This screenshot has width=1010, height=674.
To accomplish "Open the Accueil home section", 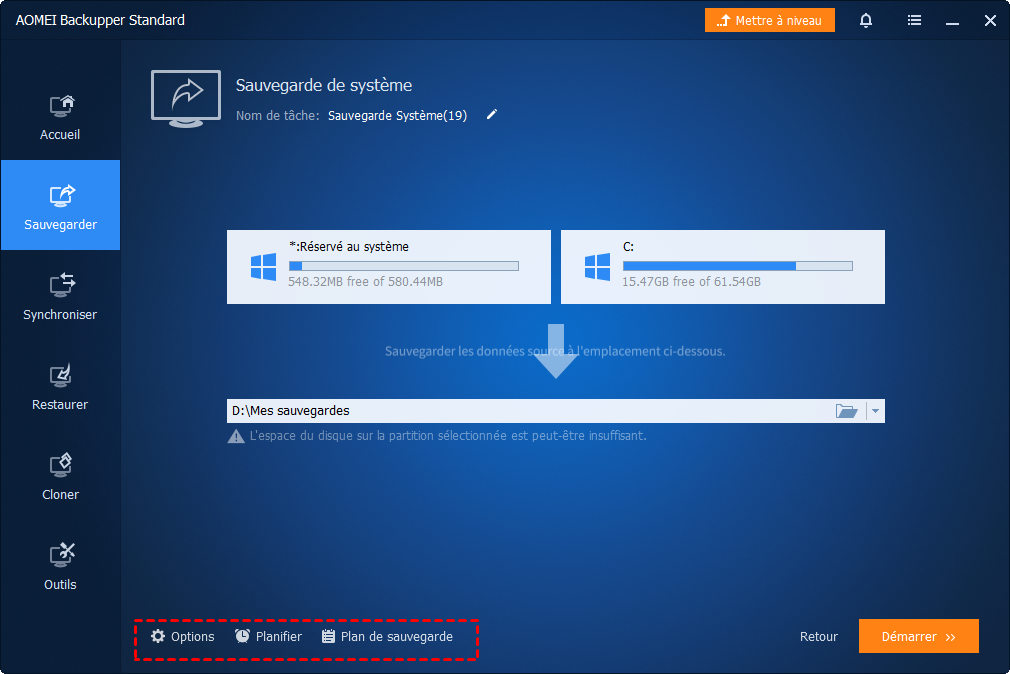I will click(60, 117).
